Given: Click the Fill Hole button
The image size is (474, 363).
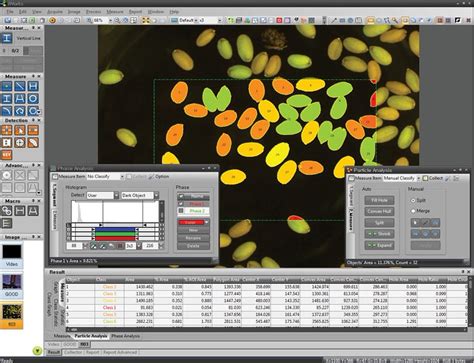Looking at the screenshot, I should (x=379, y=200).
